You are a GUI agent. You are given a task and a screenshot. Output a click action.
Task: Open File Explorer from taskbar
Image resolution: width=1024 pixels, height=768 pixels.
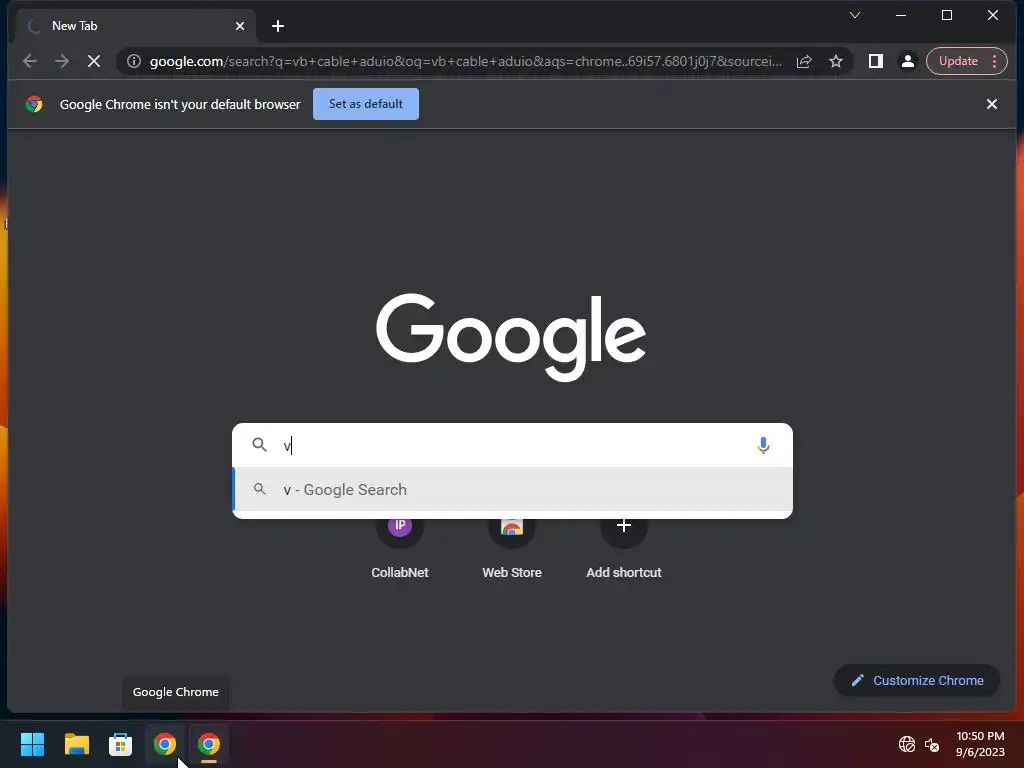coord(76,744)
